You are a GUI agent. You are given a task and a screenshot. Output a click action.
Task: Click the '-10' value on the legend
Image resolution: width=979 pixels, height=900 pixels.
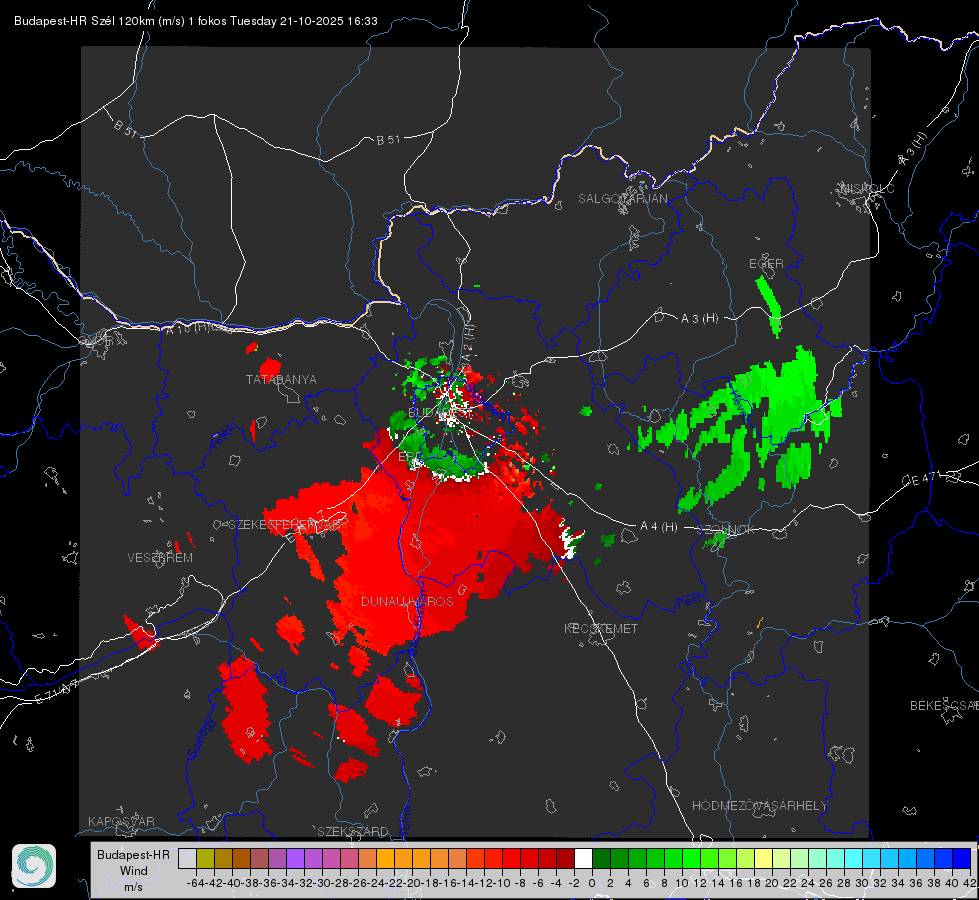tap(502, 883)
